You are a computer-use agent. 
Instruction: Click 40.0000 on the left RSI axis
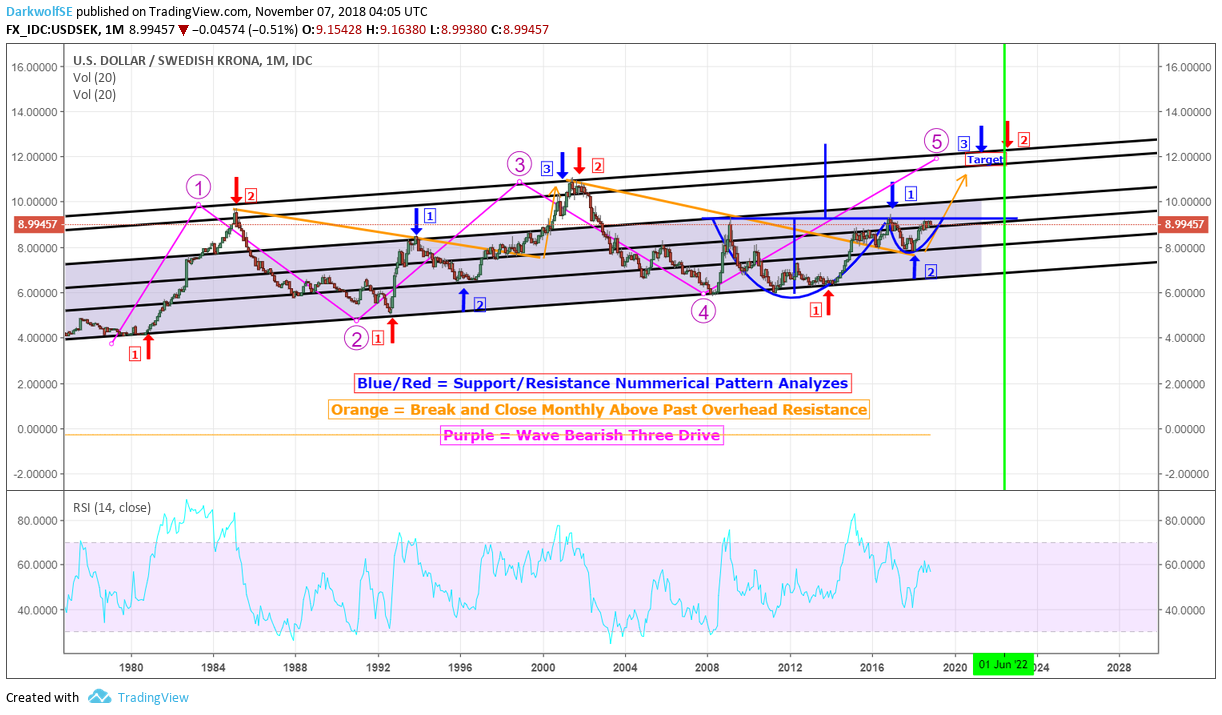pos(37,610)
